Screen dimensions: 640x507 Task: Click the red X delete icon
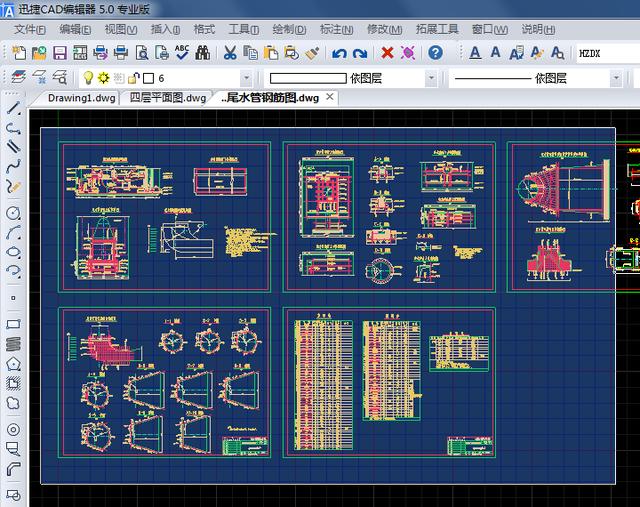[387, 52]
